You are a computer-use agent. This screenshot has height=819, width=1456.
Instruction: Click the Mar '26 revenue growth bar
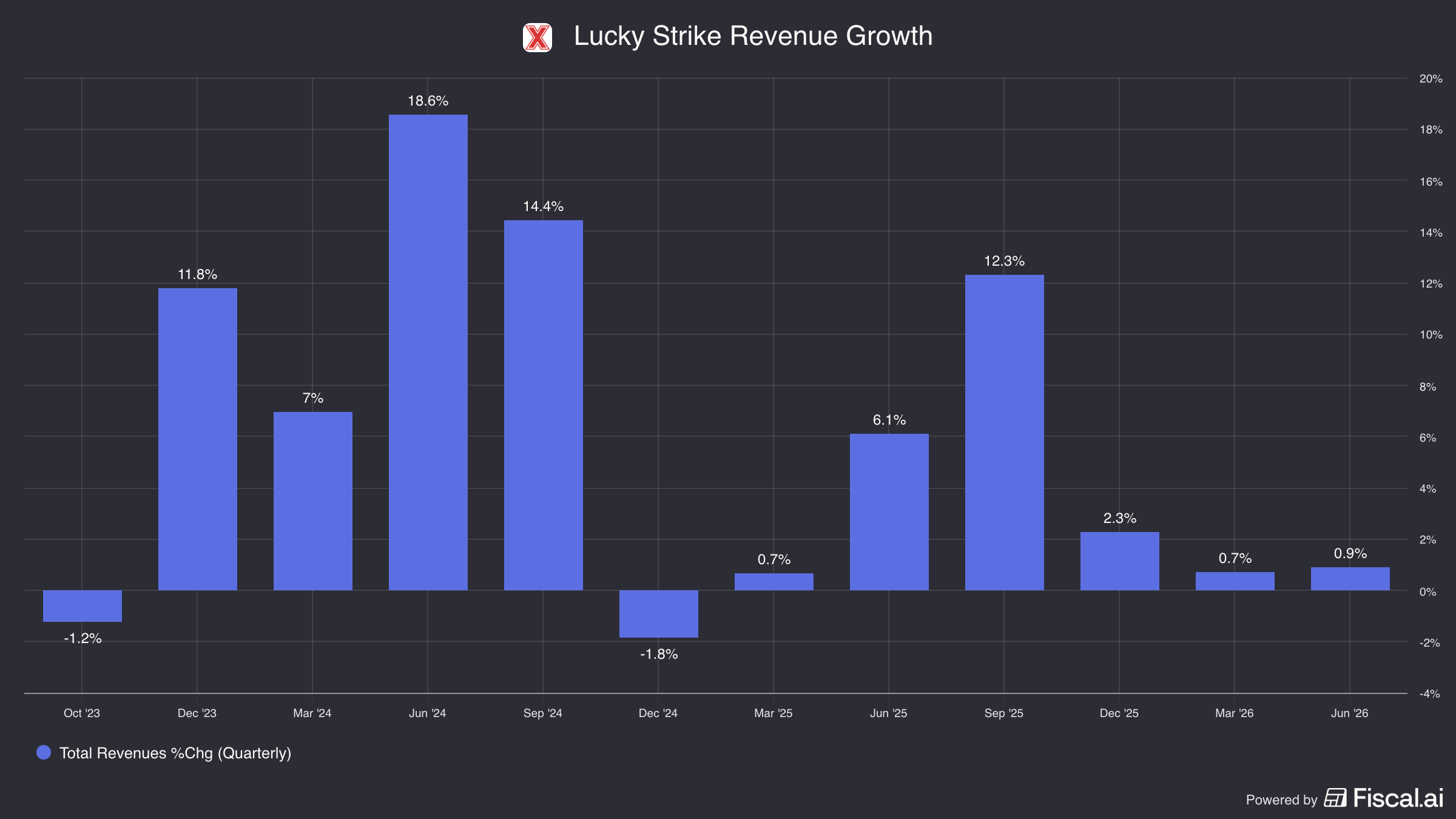(1235, 581)
